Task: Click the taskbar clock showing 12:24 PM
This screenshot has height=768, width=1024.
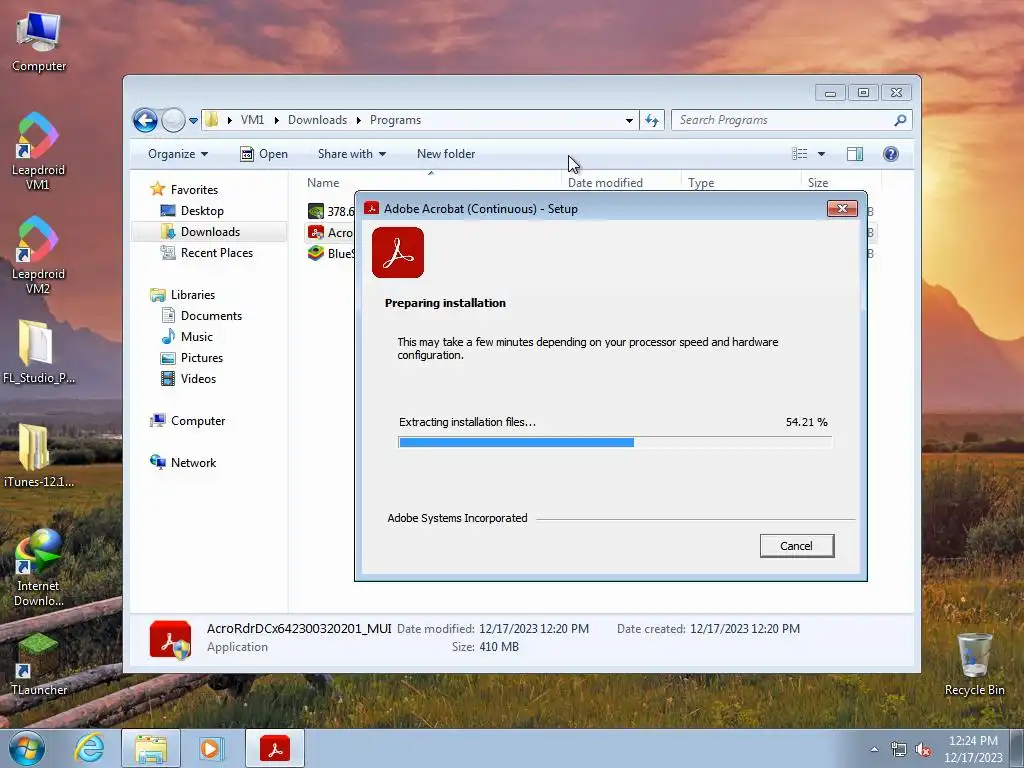Action: tap(973, 749)
